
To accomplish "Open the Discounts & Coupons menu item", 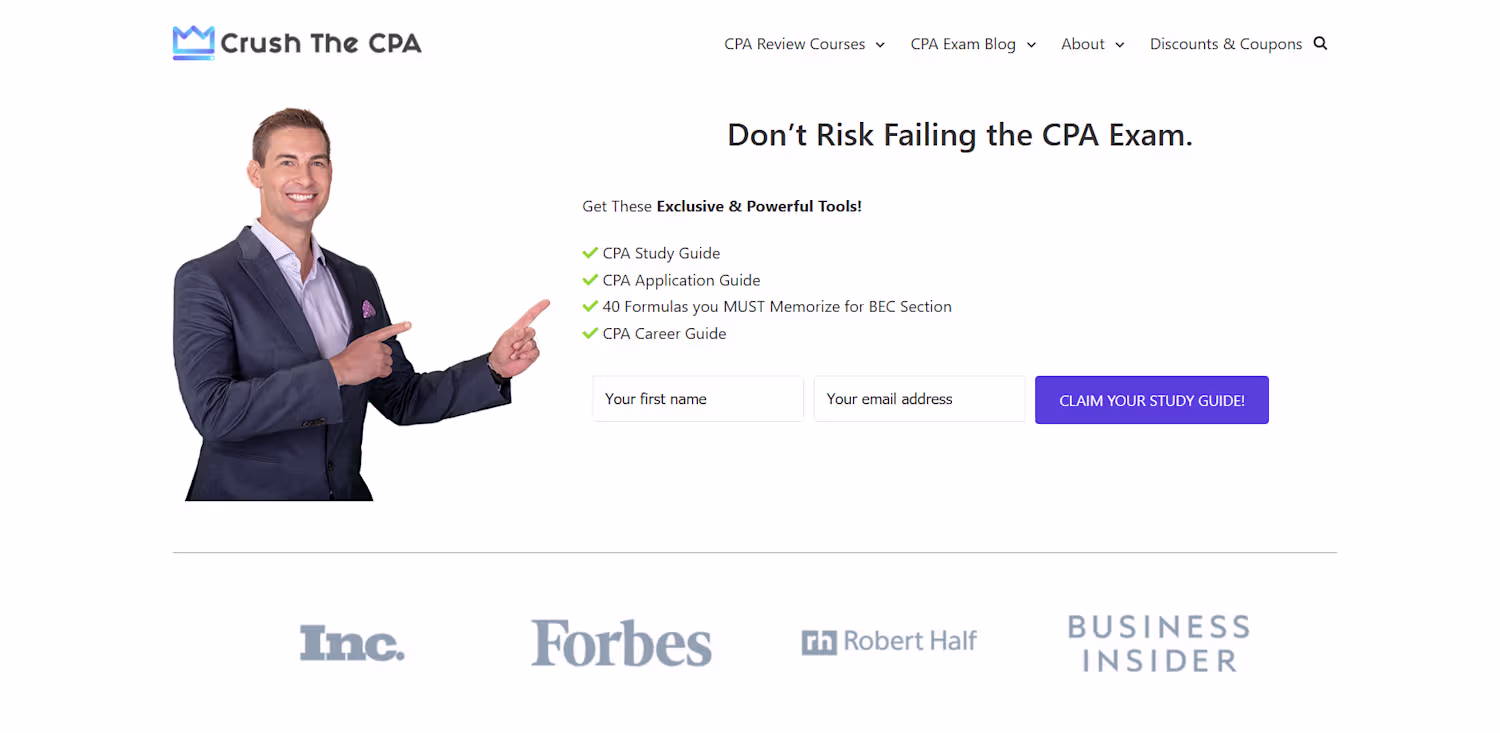I will pyautogui.click(x=1225, y=44).
